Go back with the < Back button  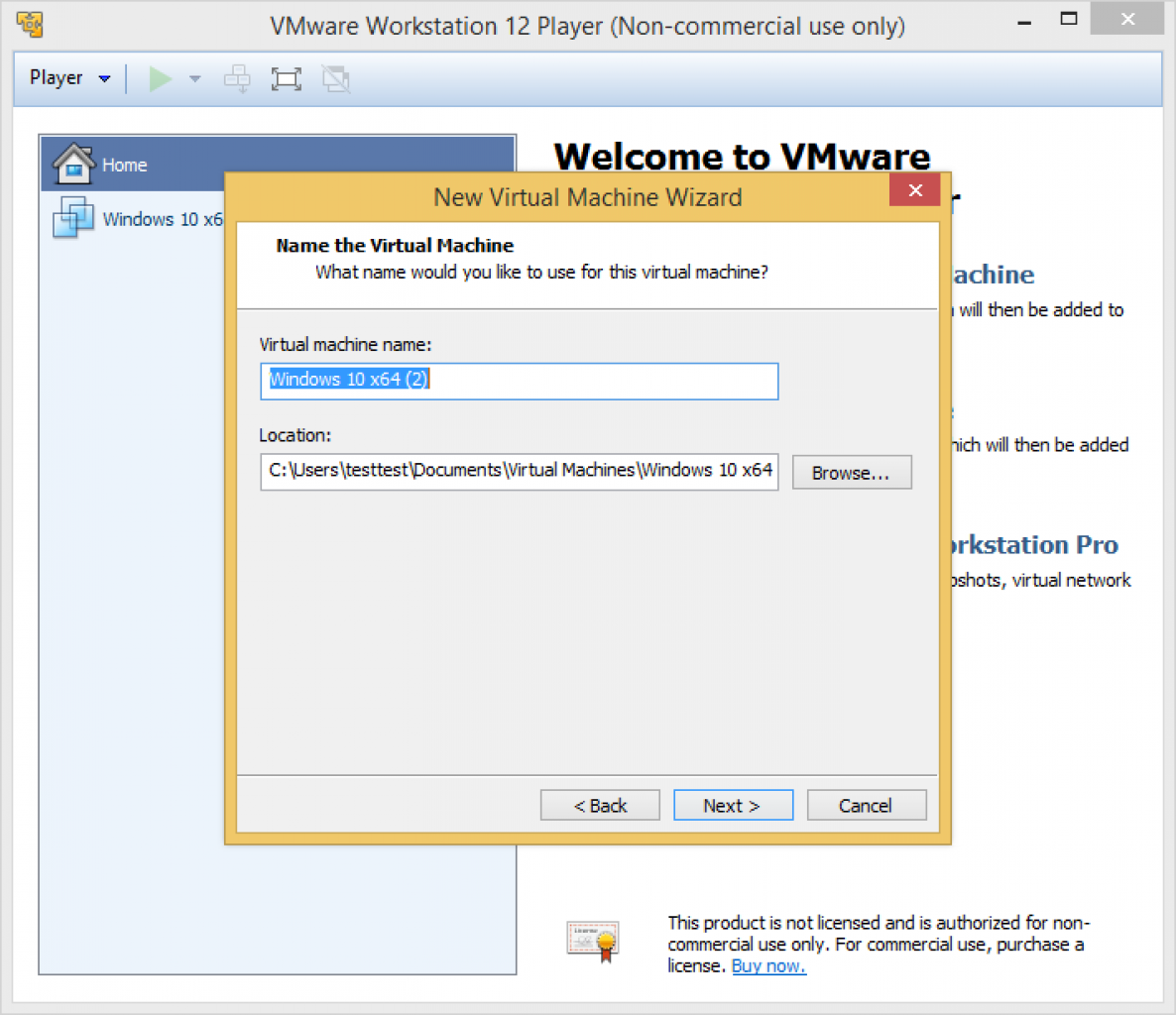pos(600,805)
